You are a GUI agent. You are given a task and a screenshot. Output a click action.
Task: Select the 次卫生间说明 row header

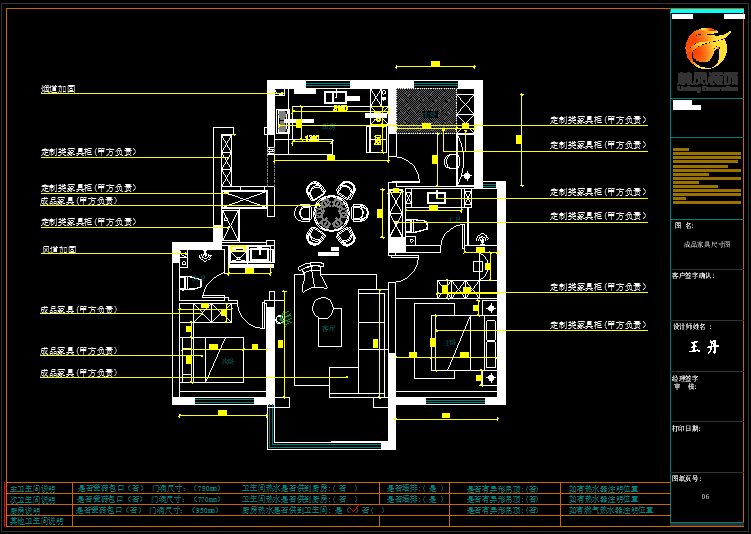pyautogui.click(x=36, y=498)
